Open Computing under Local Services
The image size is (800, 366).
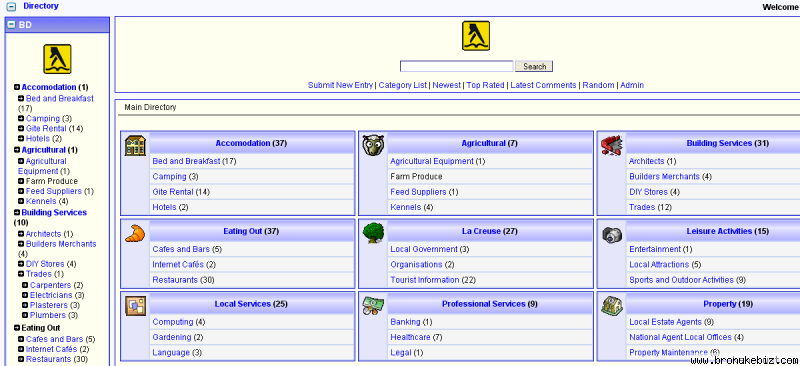[x=172, y=322]
